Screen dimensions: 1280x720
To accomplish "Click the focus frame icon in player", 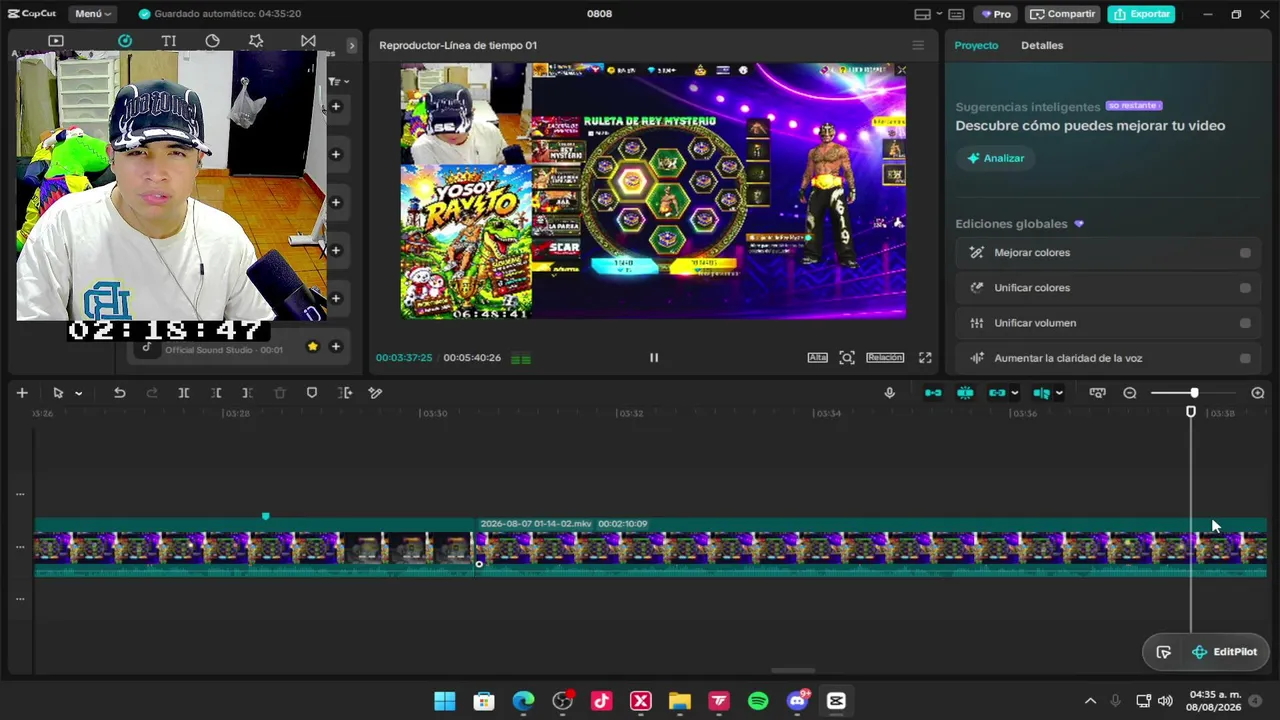I will (x=847, y=357).
